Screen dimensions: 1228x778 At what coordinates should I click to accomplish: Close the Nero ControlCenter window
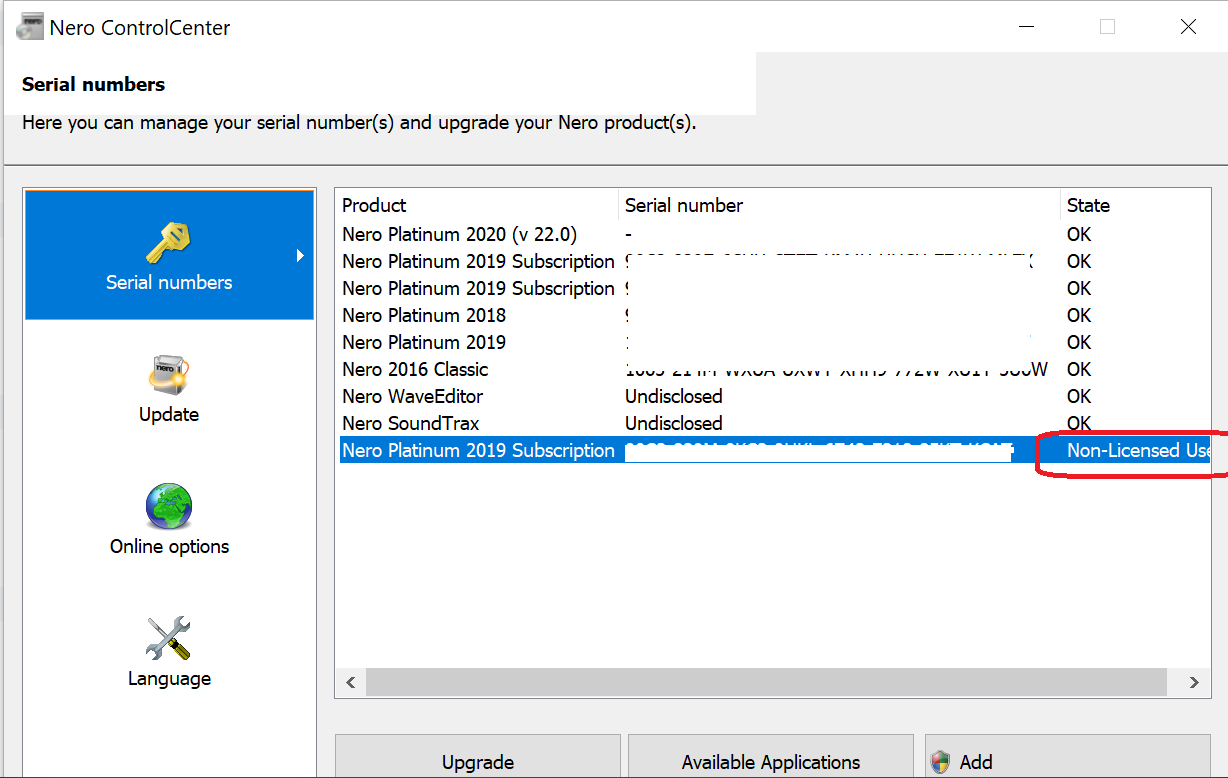(1188, 27)
